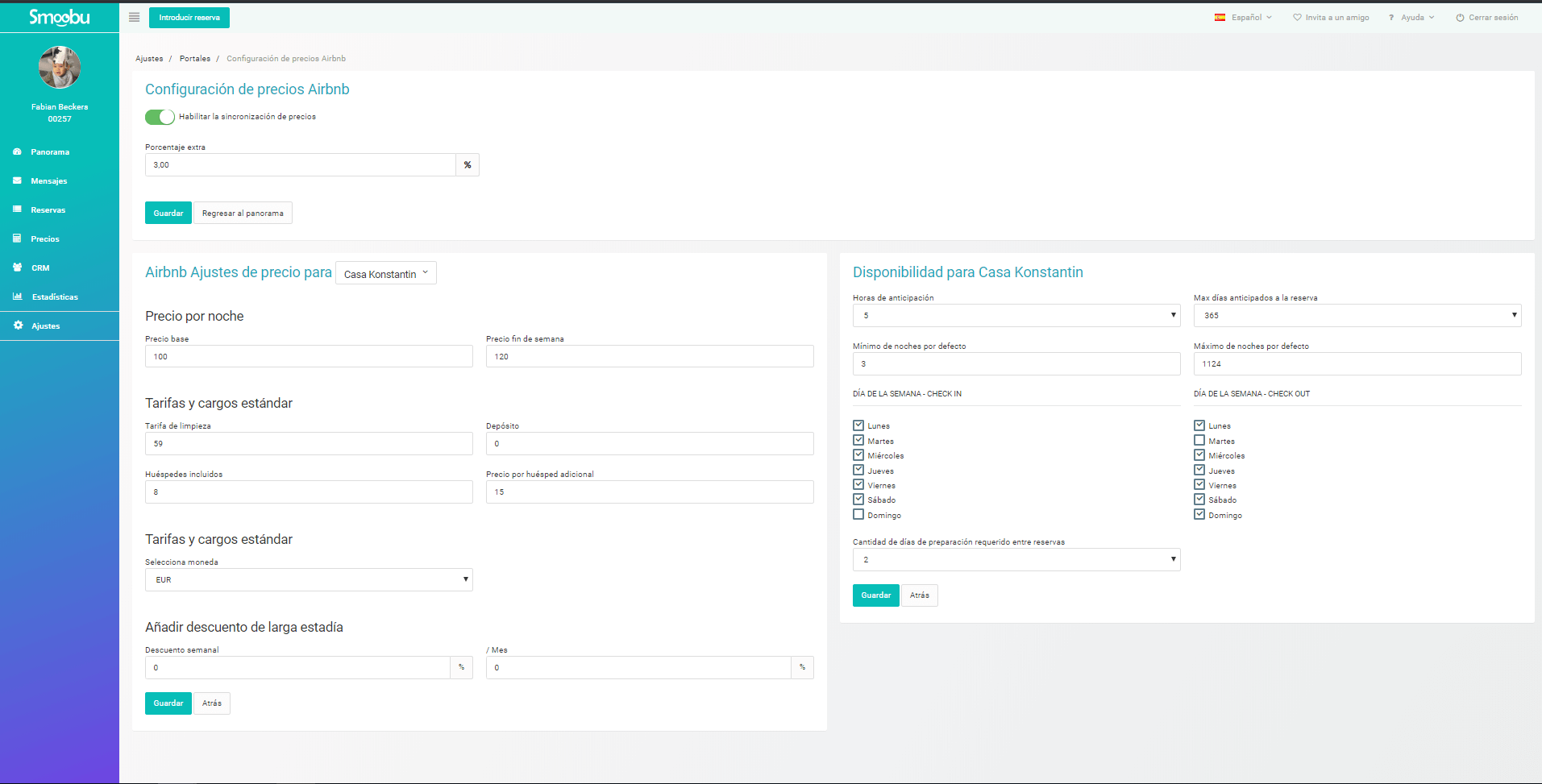Uncheck Martes under check in

tap(858, 440)
